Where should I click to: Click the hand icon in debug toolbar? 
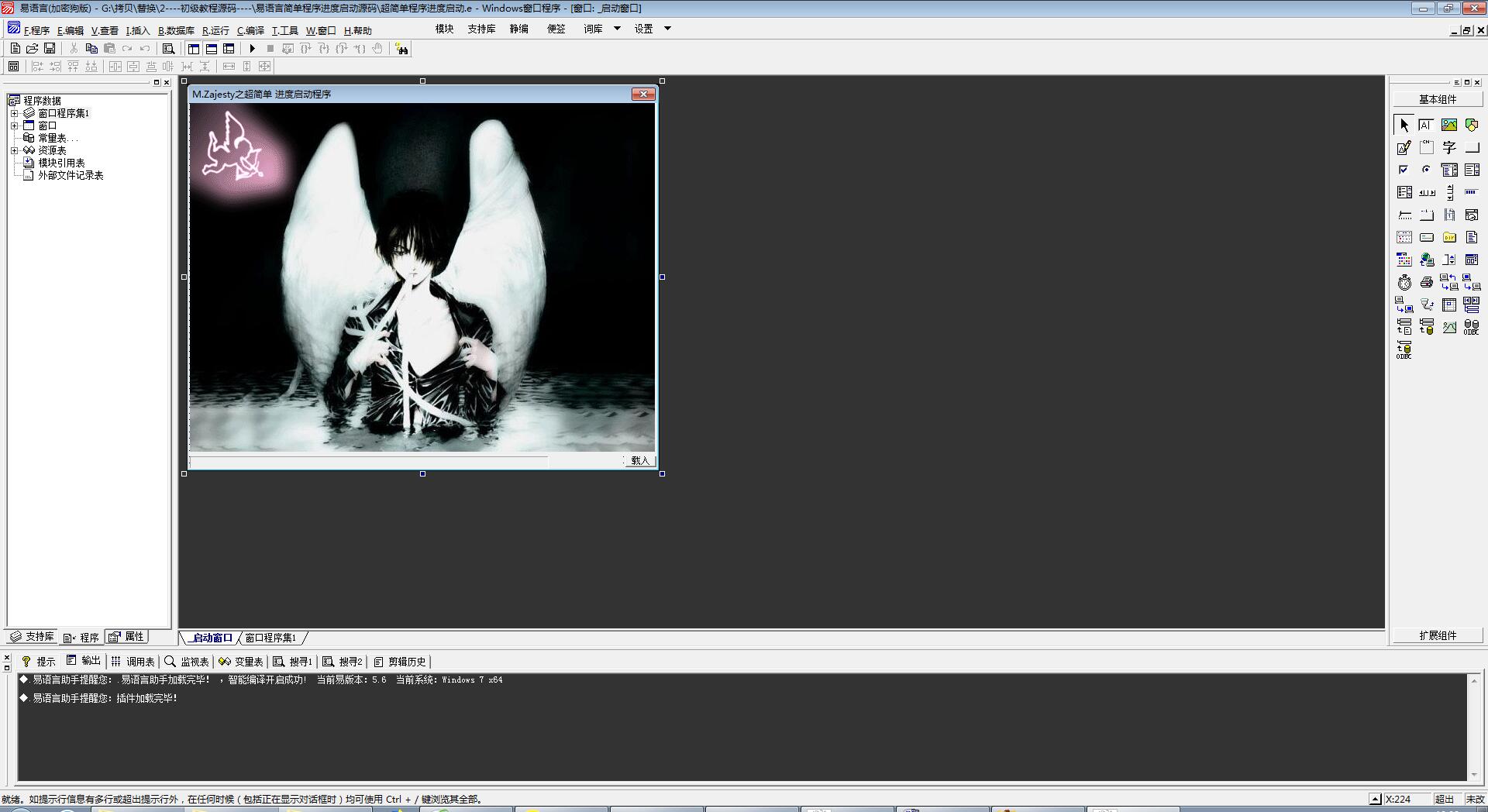377,49
